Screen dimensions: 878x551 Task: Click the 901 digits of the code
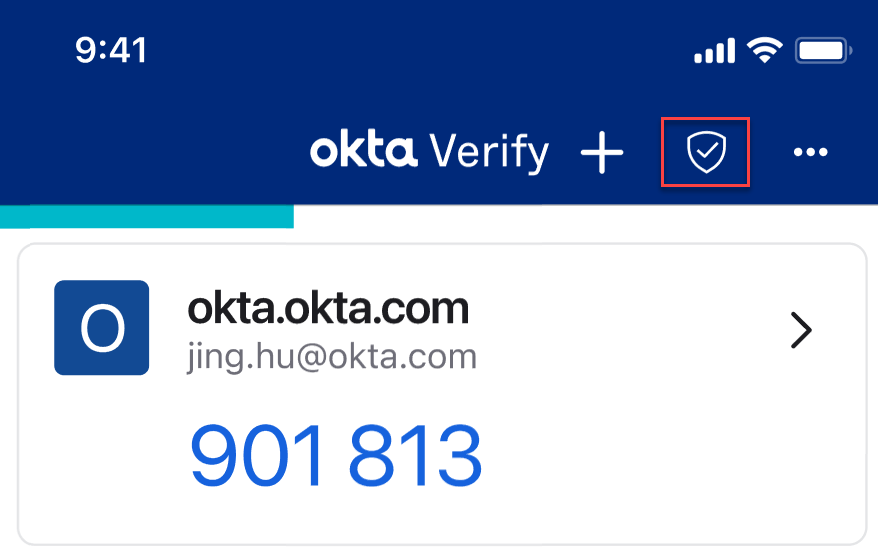coord(256,455)
